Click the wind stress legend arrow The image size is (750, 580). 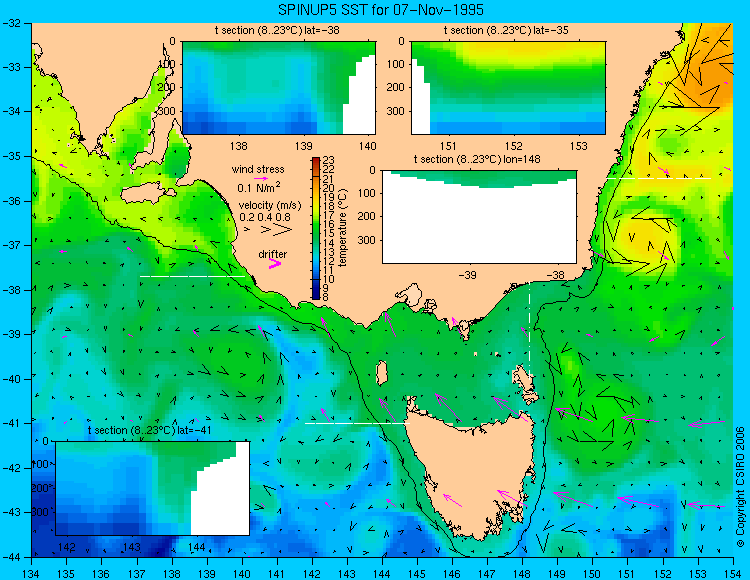[261, 179]
